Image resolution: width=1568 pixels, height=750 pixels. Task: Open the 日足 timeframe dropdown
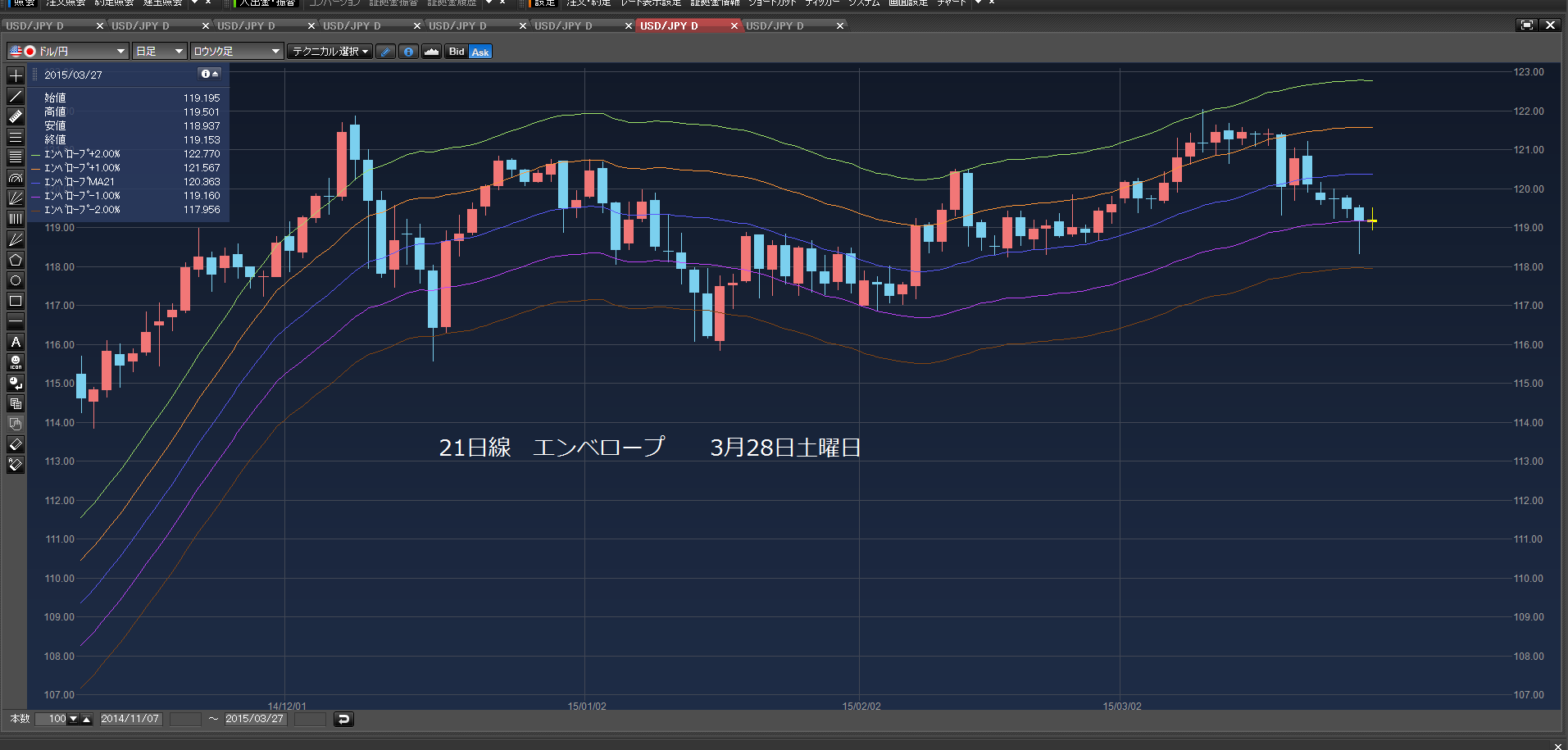[160, 51]
